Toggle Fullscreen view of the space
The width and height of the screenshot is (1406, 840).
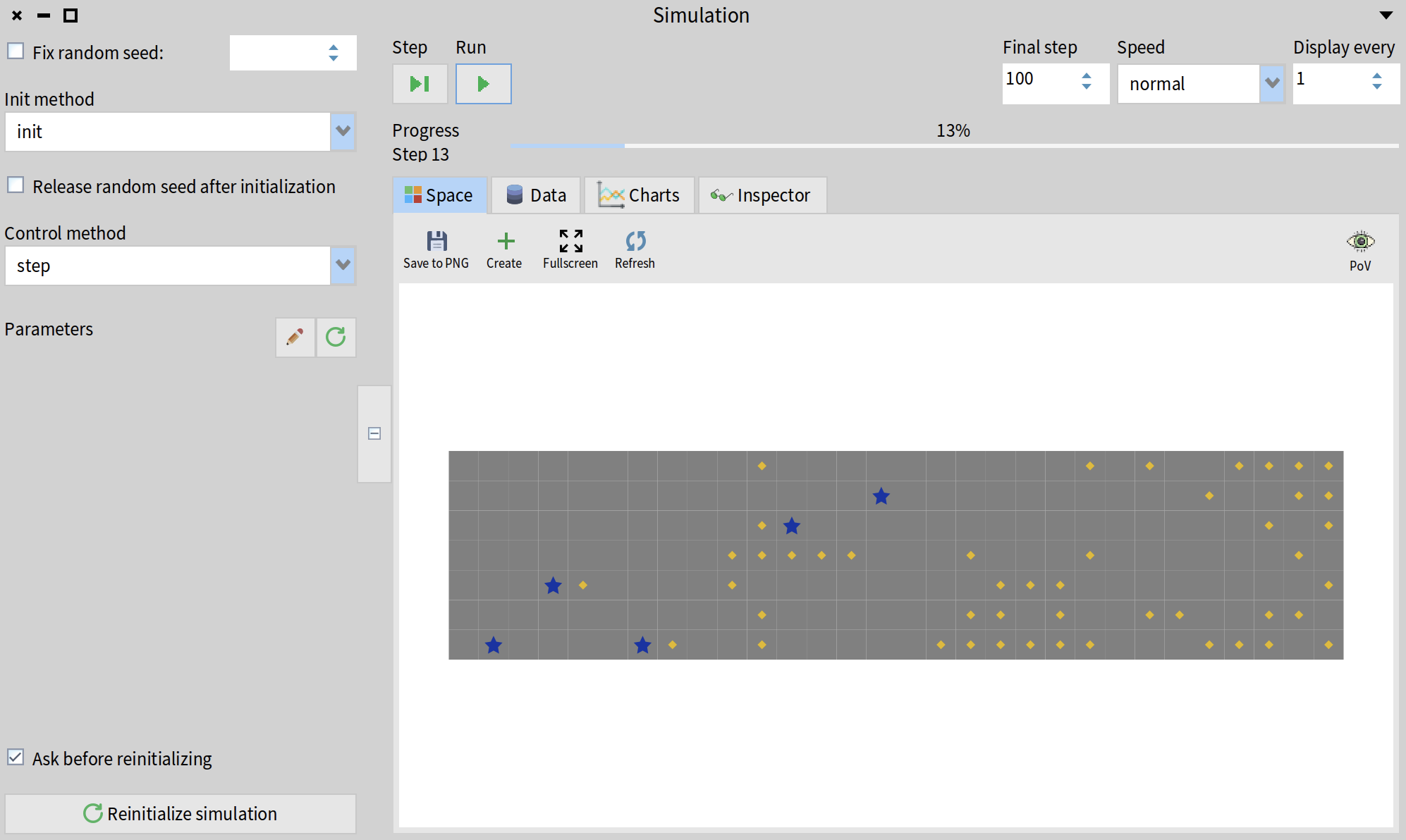coord(570,242)
